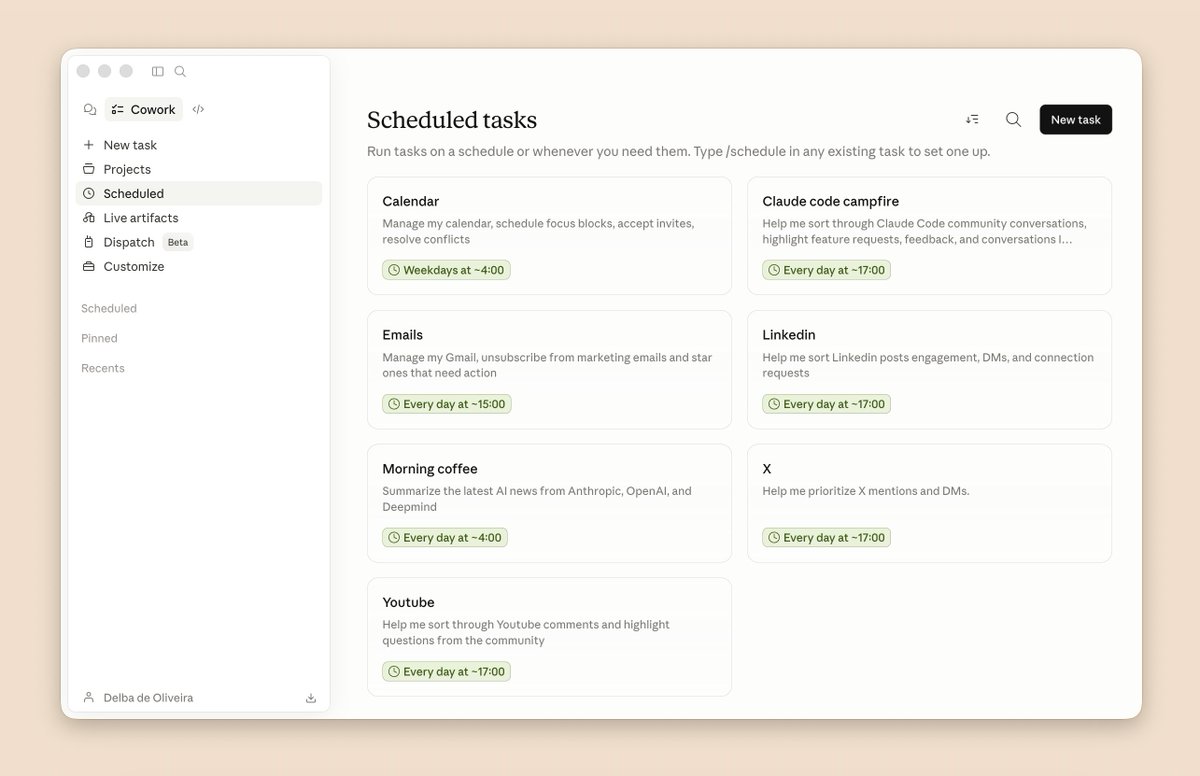Open the sort options icon
The image size is (1200, 776).
[x=972, y=119]
